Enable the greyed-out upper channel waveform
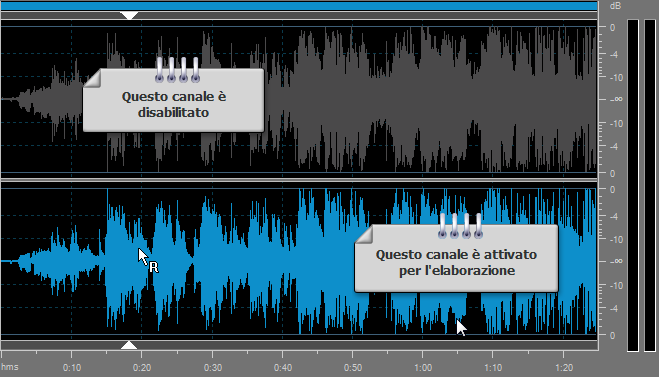Screen dimensions: 659x377 coord(299,99)
